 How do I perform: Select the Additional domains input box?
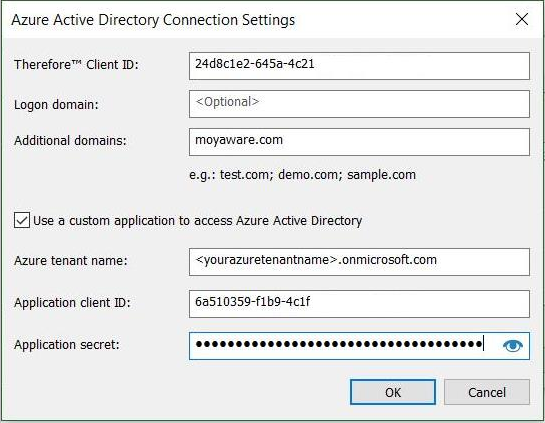click(x=359, y=142)
